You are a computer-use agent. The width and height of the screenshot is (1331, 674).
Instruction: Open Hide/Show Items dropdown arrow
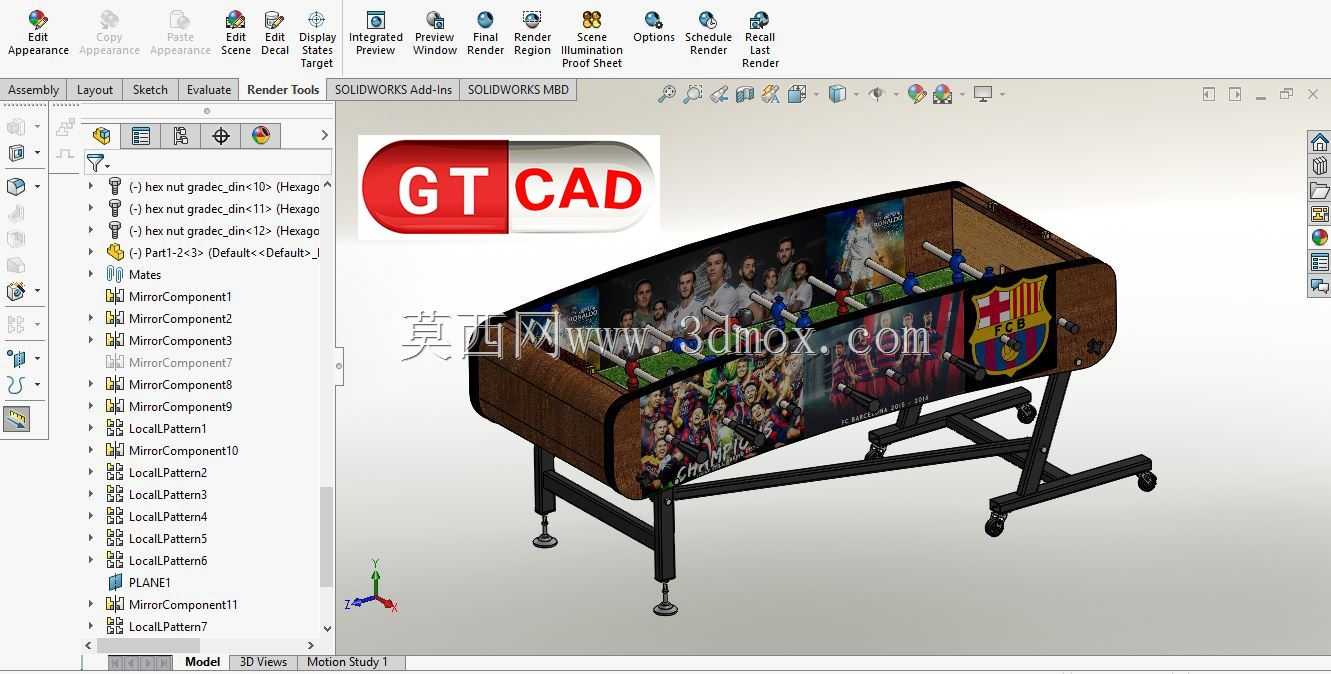click(x=896, y=95)
